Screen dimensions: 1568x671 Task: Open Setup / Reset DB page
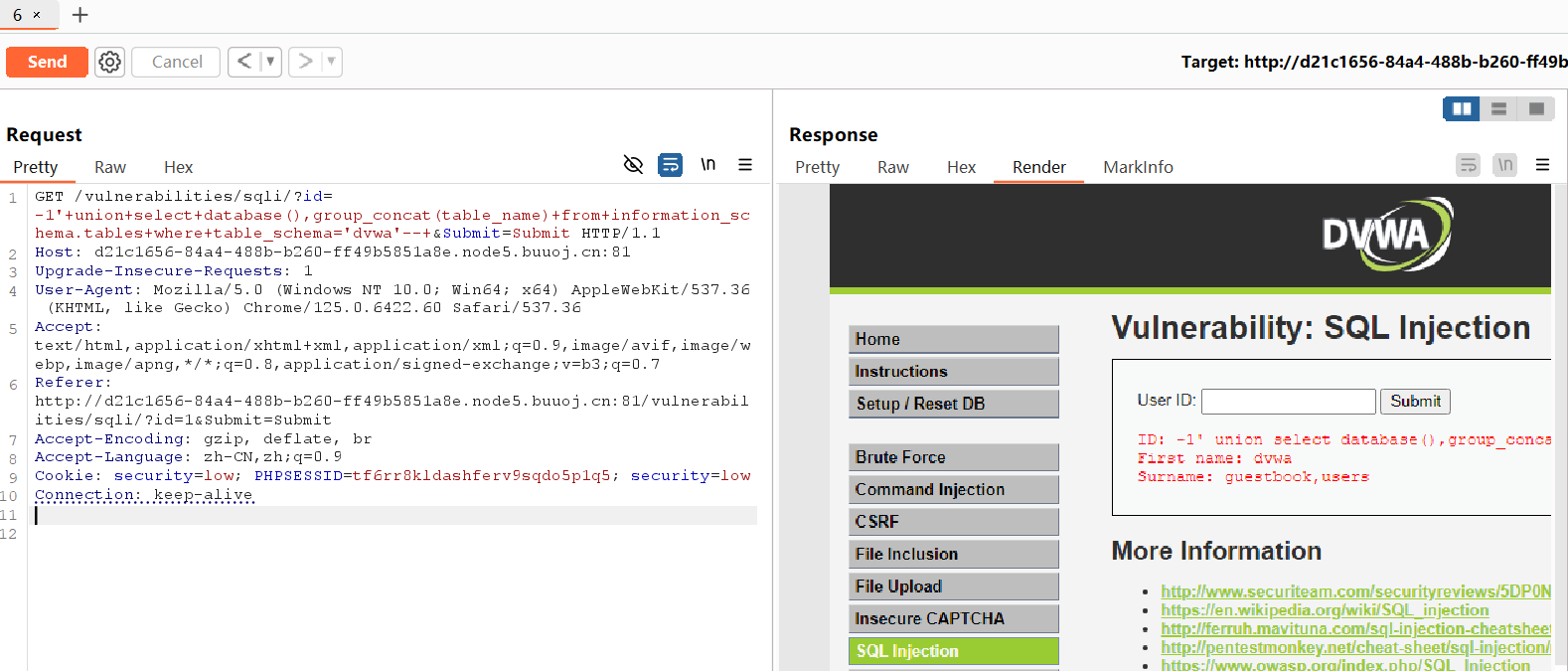point(954,404)
